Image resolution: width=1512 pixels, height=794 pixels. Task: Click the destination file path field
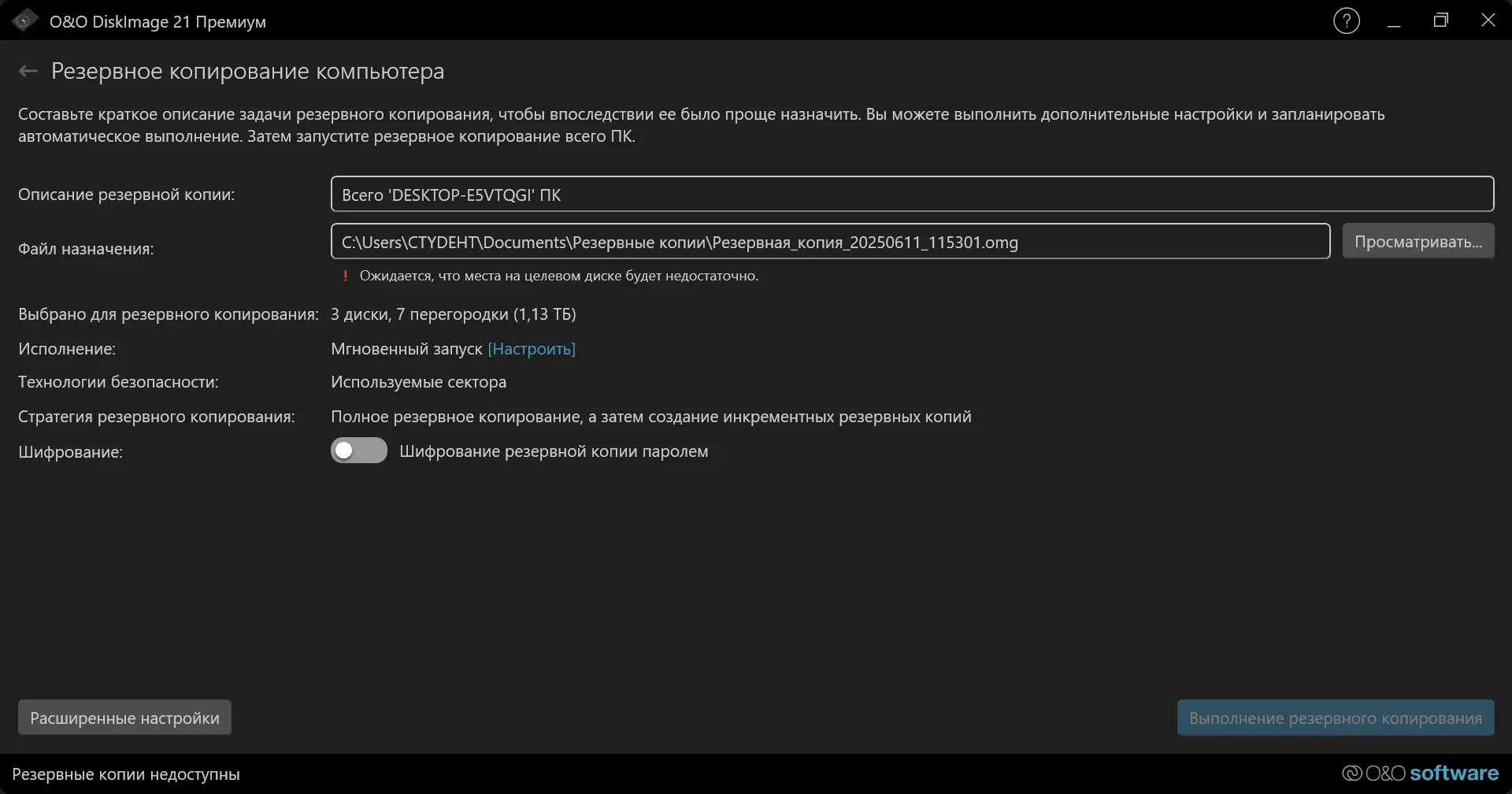point(830,242)
